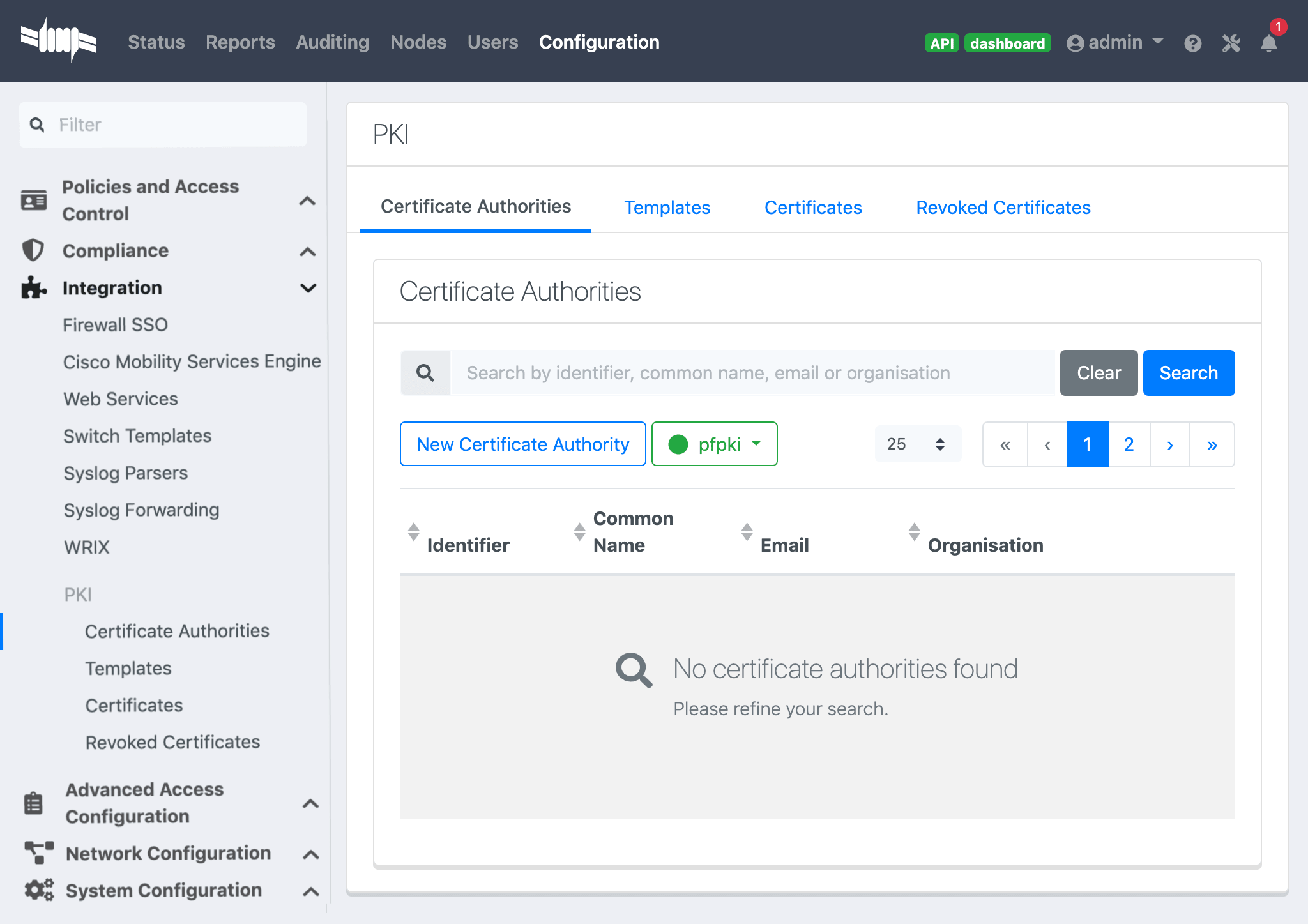Click the magnifier icon in the search bar

[425, 372]
